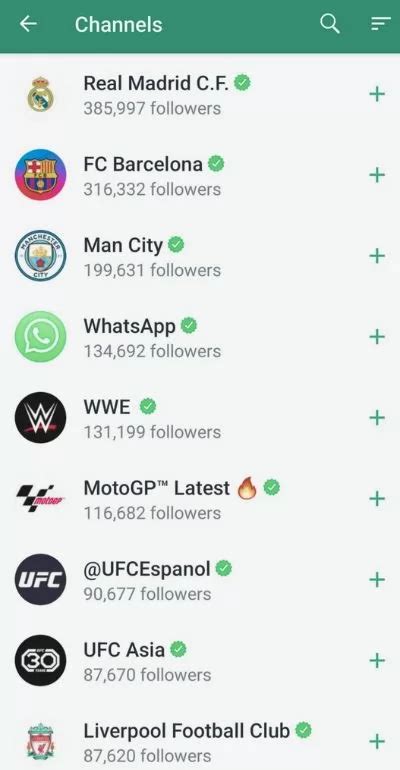The width and height of the screenshot is (400, 770).
Task: Open the Man City channel name
Action: (x=123, y=245)
